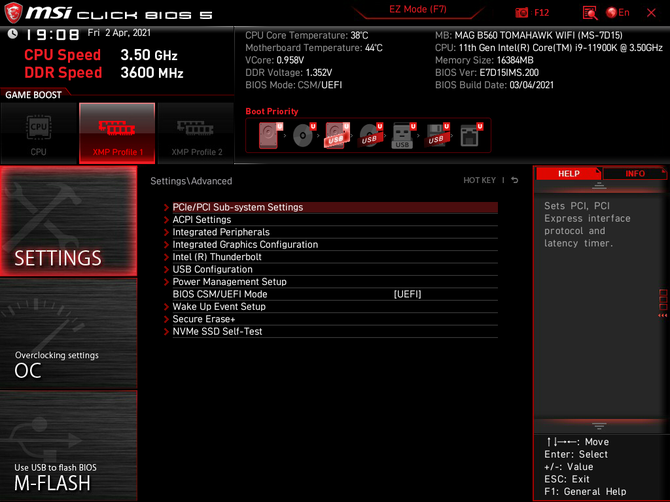Open the [UEFI] value for BIOS CSM/UEFI Mode
The height and width of the screenshot is (502, 670).
point(407,294)
